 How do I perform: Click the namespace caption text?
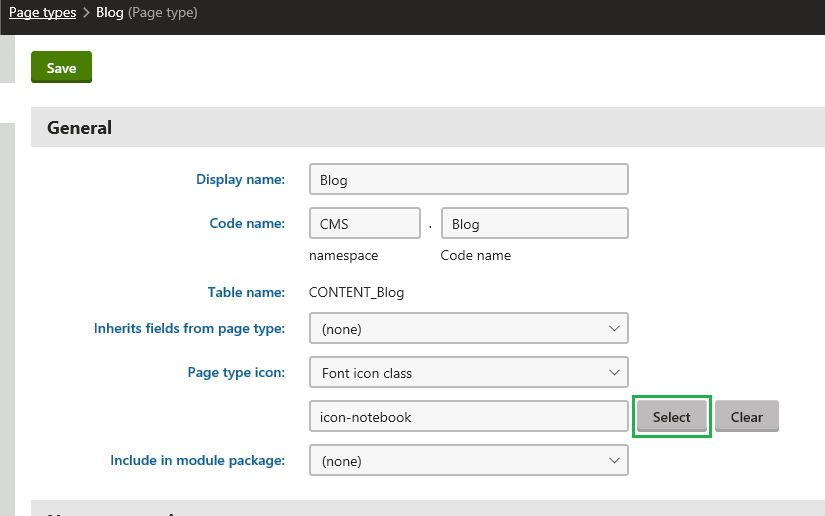344,256
